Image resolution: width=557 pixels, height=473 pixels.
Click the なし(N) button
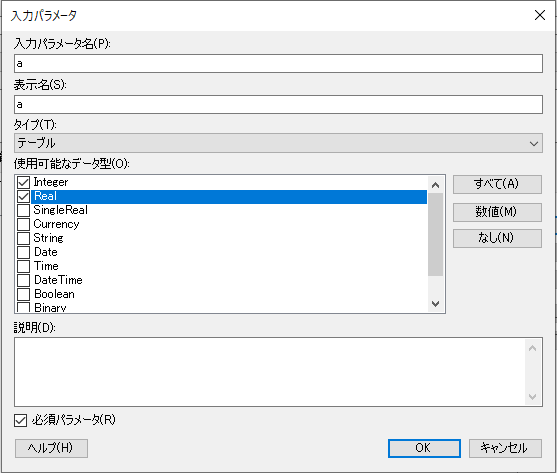[497, 238]
